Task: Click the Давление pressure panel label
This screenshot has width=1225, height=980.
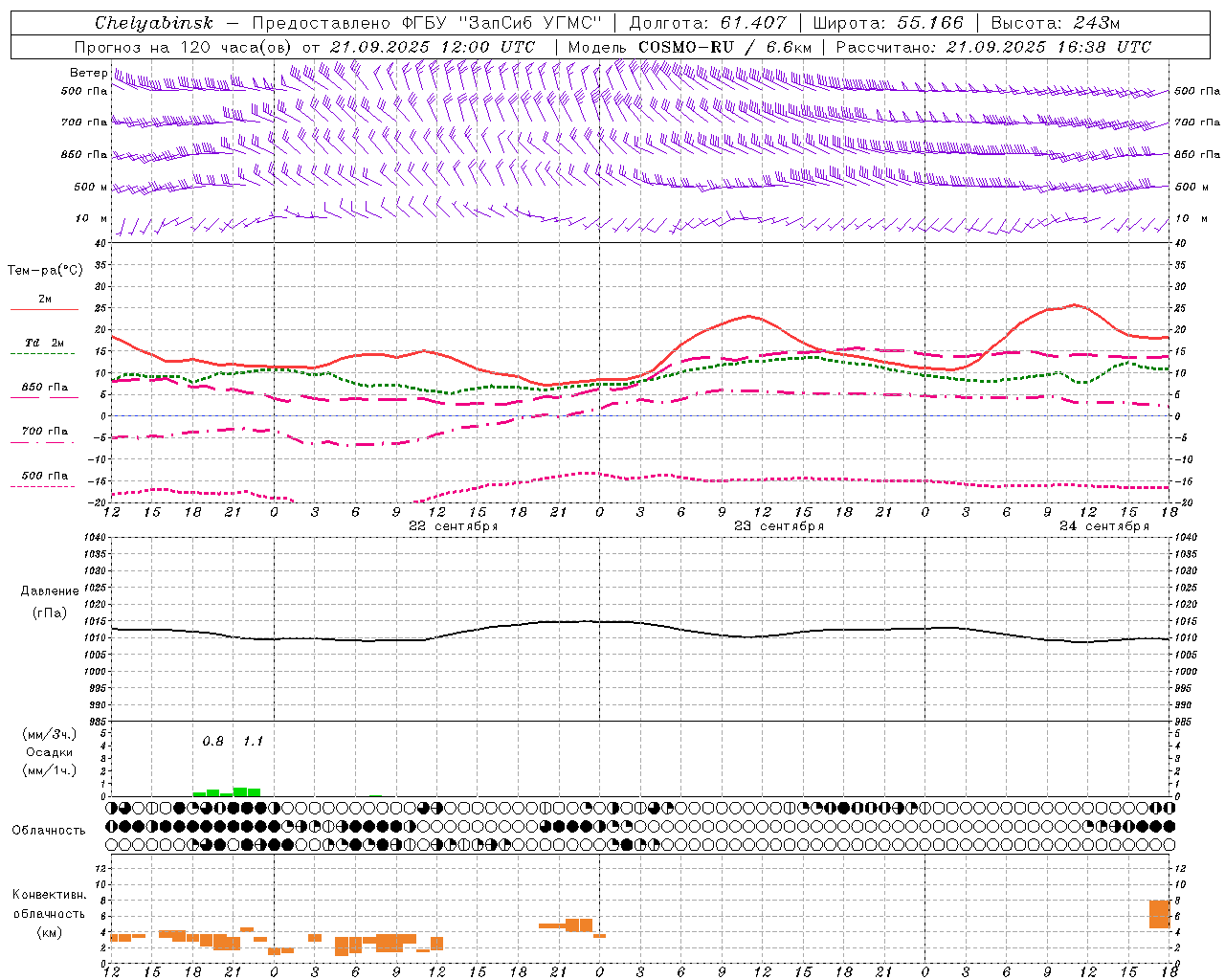Action: click(x=50, y=591)
